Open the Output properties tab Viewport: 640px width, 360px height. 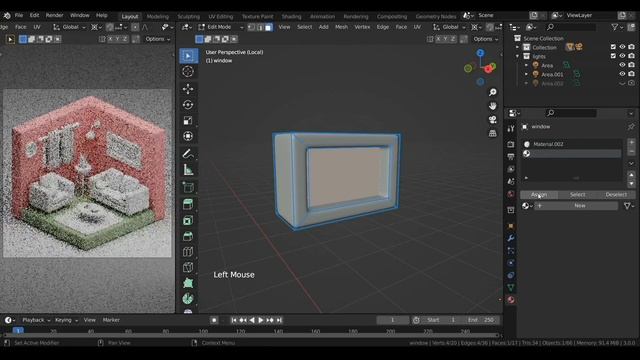click(x=511, y=156)
